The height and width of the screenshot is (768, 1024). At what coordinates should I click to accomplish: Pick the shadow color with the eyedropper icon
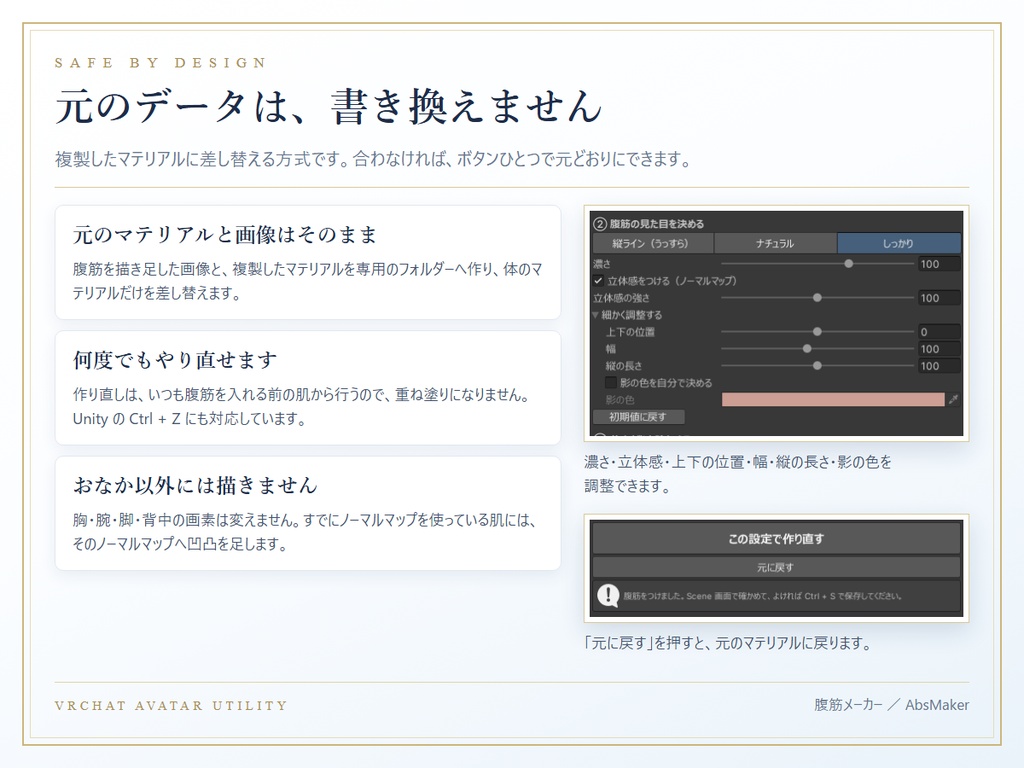pos(953,399)
